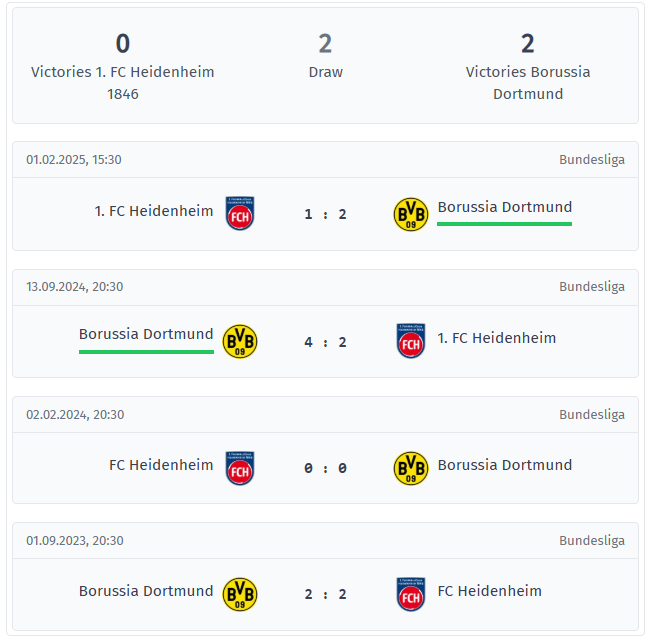Click Heidenheim crest in 02.02.2024 match
This screenshot has width=650, height=640.
point(240,468)
